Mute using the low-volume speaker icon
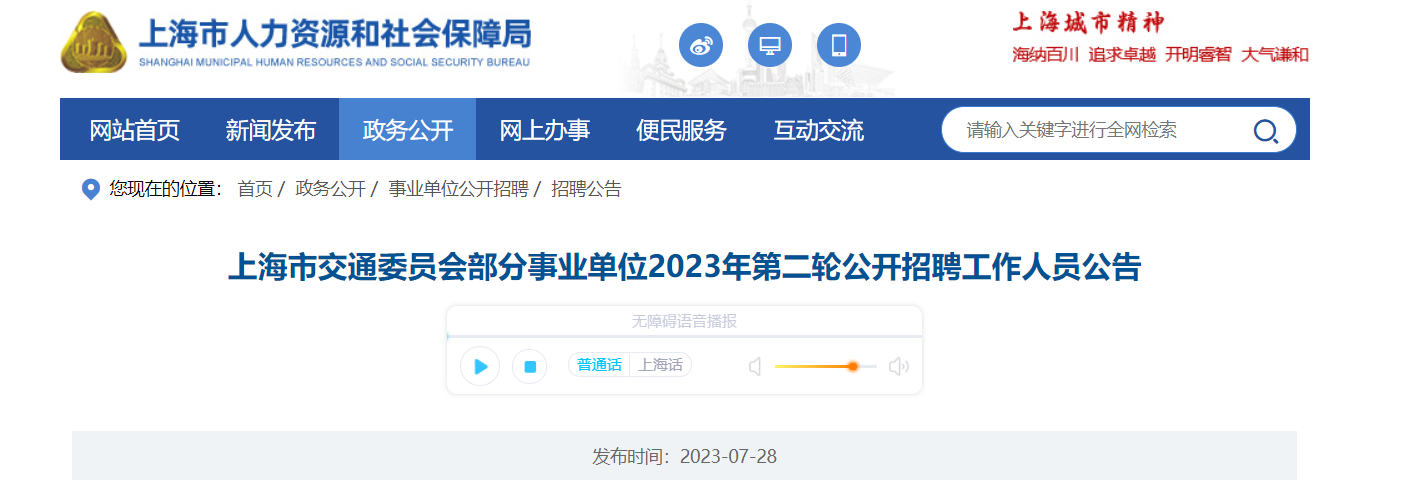 [755, 367]
